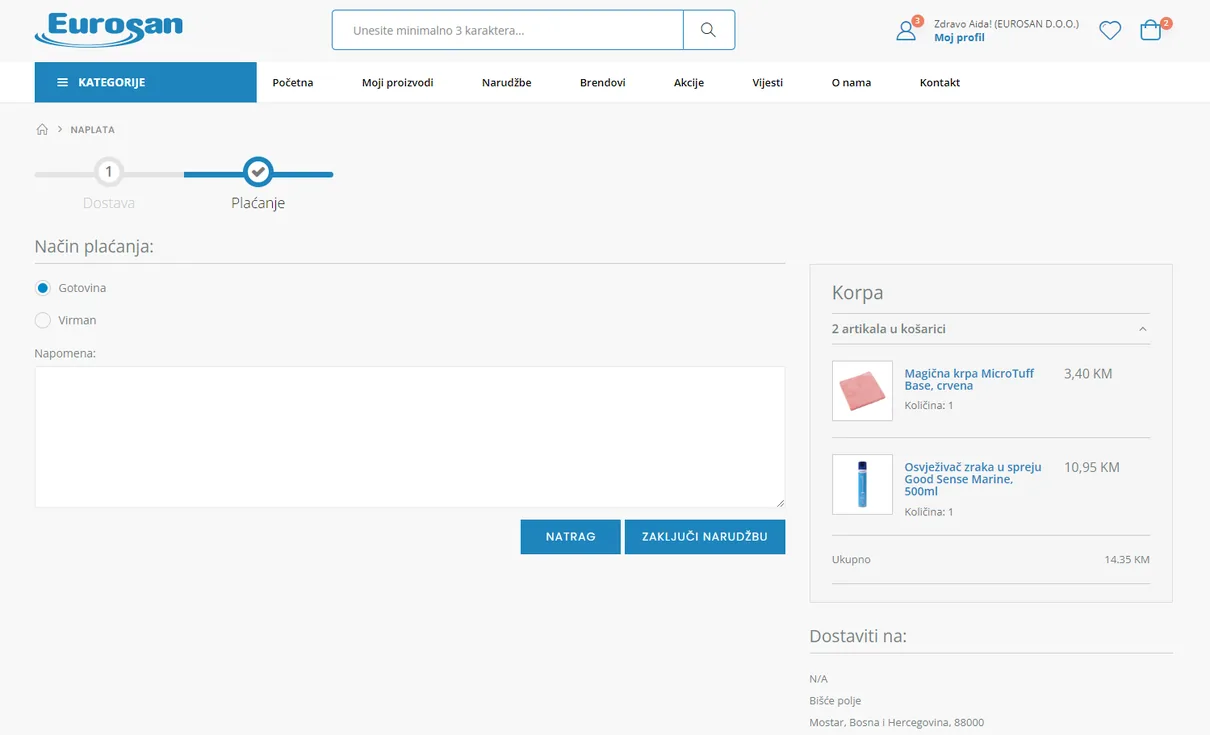Click the Bišće polje address line

click(x=835, y=700)
